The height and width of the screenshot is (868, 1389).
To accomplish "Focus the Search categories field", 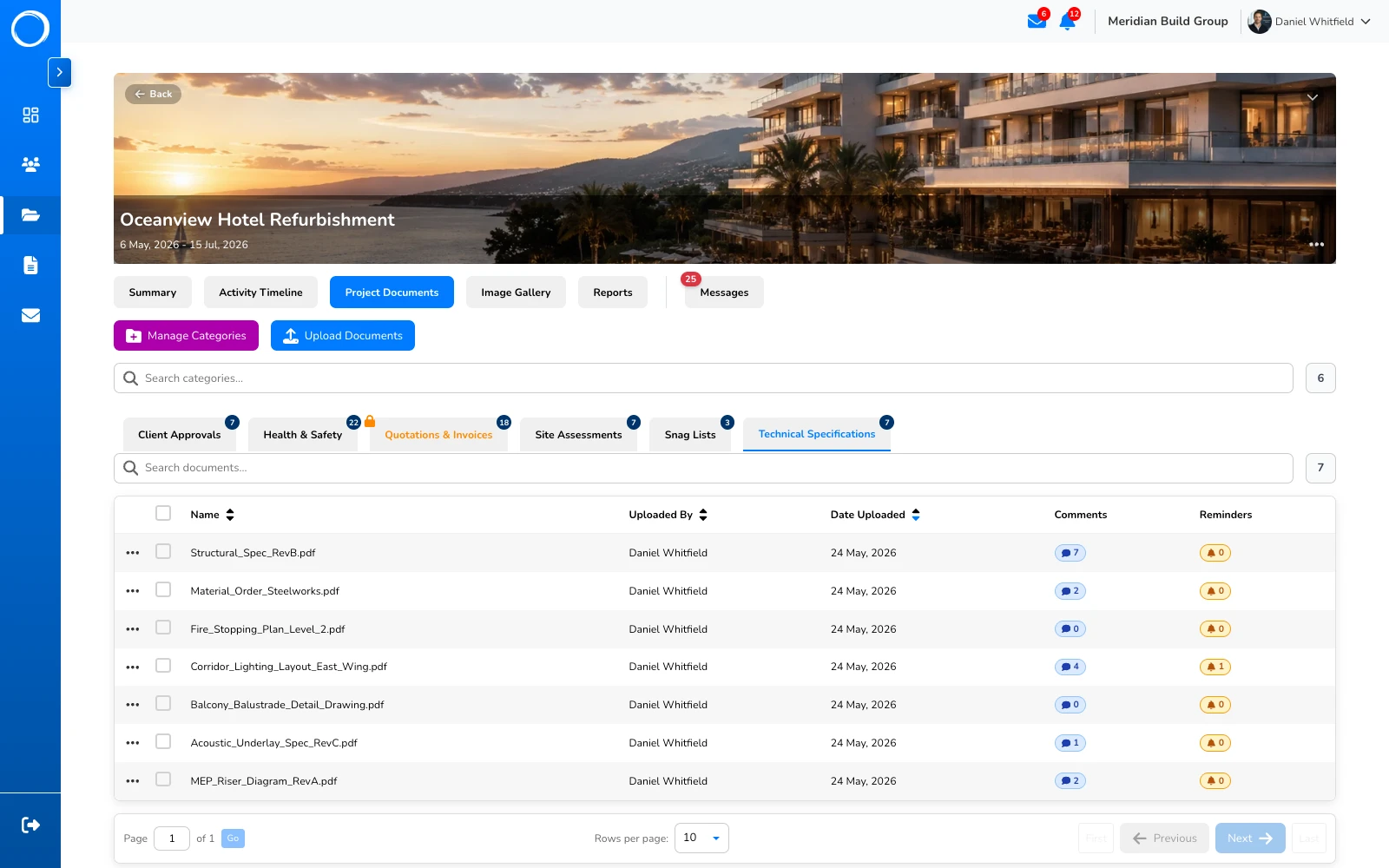I will point(703,378).
